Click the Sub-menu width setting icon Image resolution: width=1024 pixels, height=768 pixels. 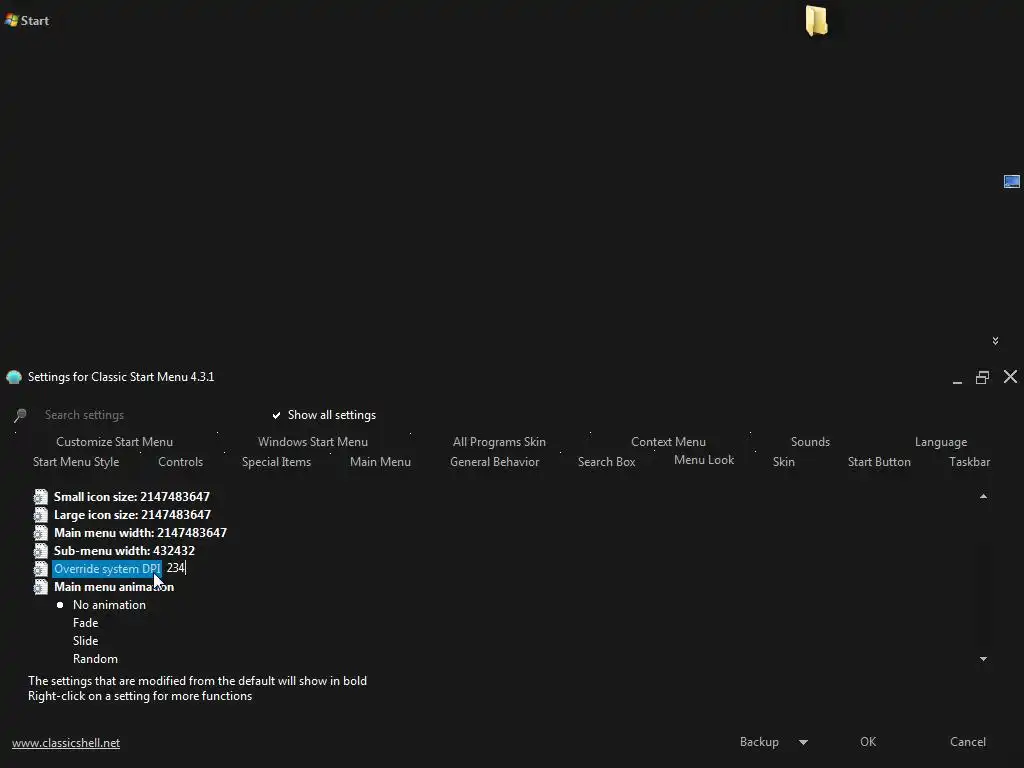40,551
